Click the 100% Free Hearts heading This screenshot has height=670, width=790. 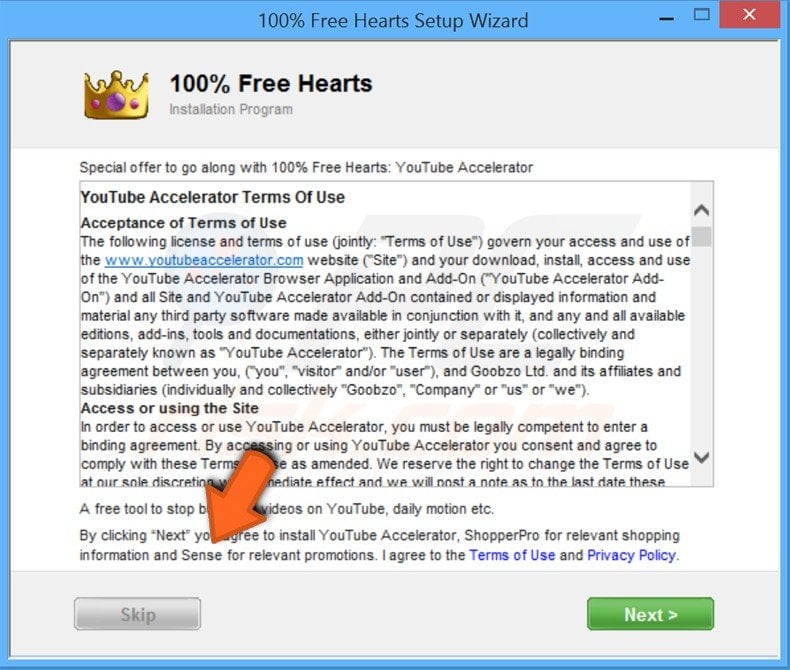271,84
